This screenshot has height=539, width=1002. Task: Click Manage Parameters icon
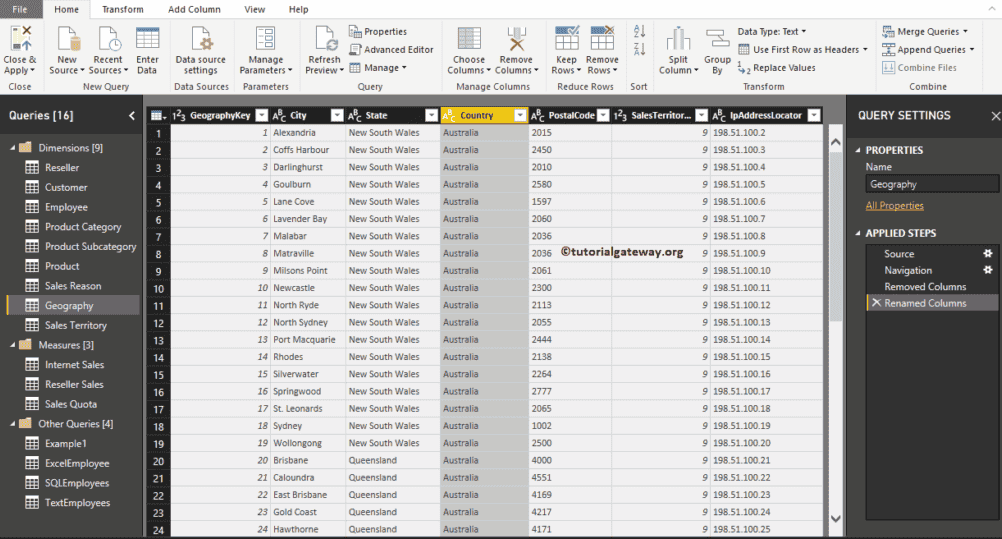(x=266, y=38)
